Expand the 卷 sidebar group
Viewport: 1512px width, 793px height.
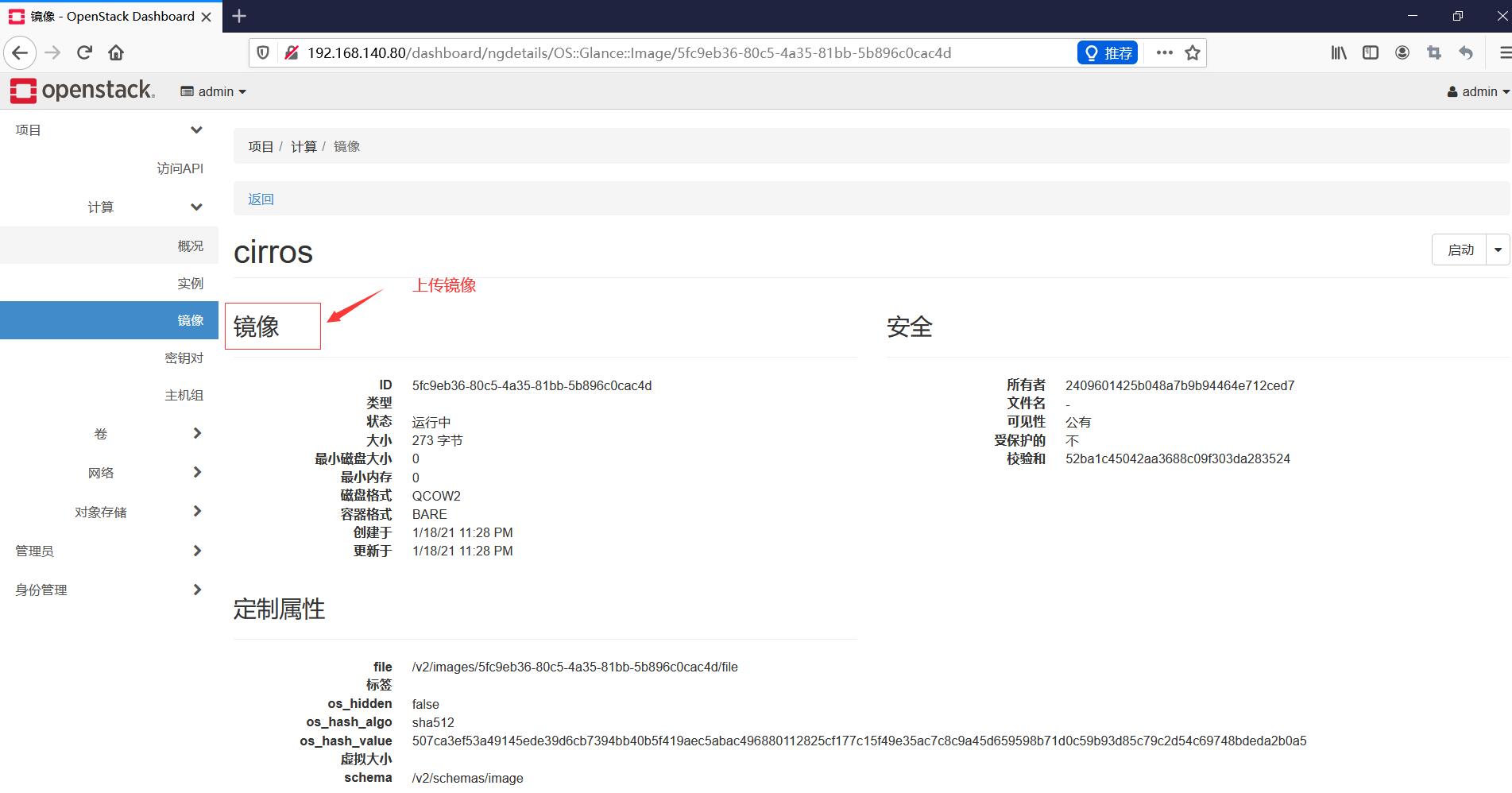pos(109,434)
